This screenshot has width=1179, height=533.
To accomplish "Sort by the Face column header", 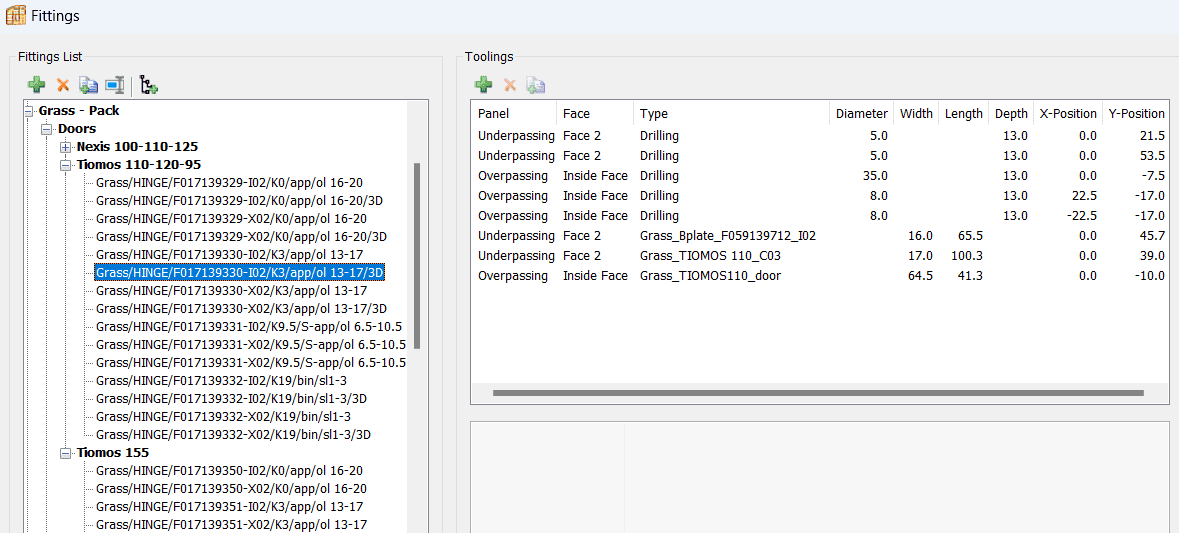I will [x=595, y=114].
